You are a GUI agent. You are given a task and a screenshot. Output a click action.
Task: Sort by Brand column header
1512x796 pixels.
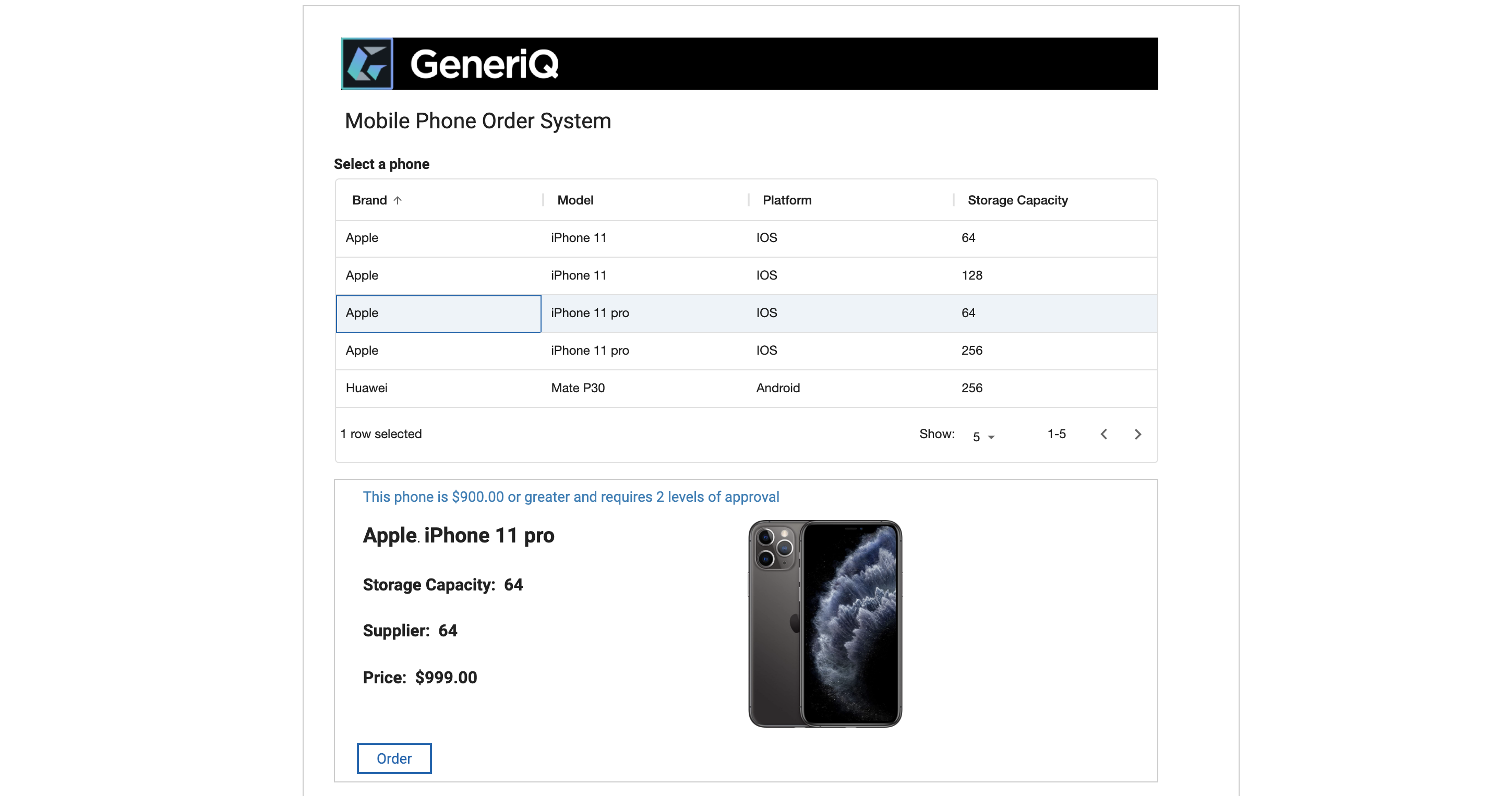[369, 200]
